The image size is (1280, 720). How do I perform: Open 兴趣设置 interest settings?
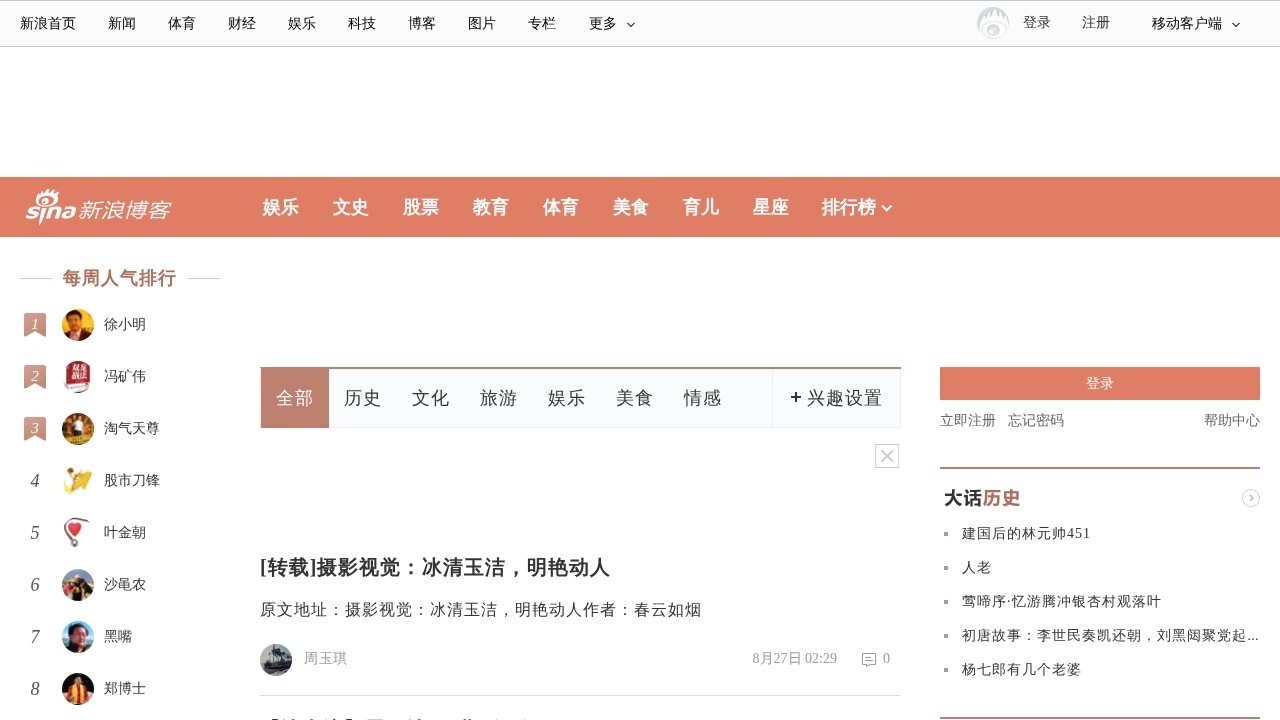click(836, 398)
